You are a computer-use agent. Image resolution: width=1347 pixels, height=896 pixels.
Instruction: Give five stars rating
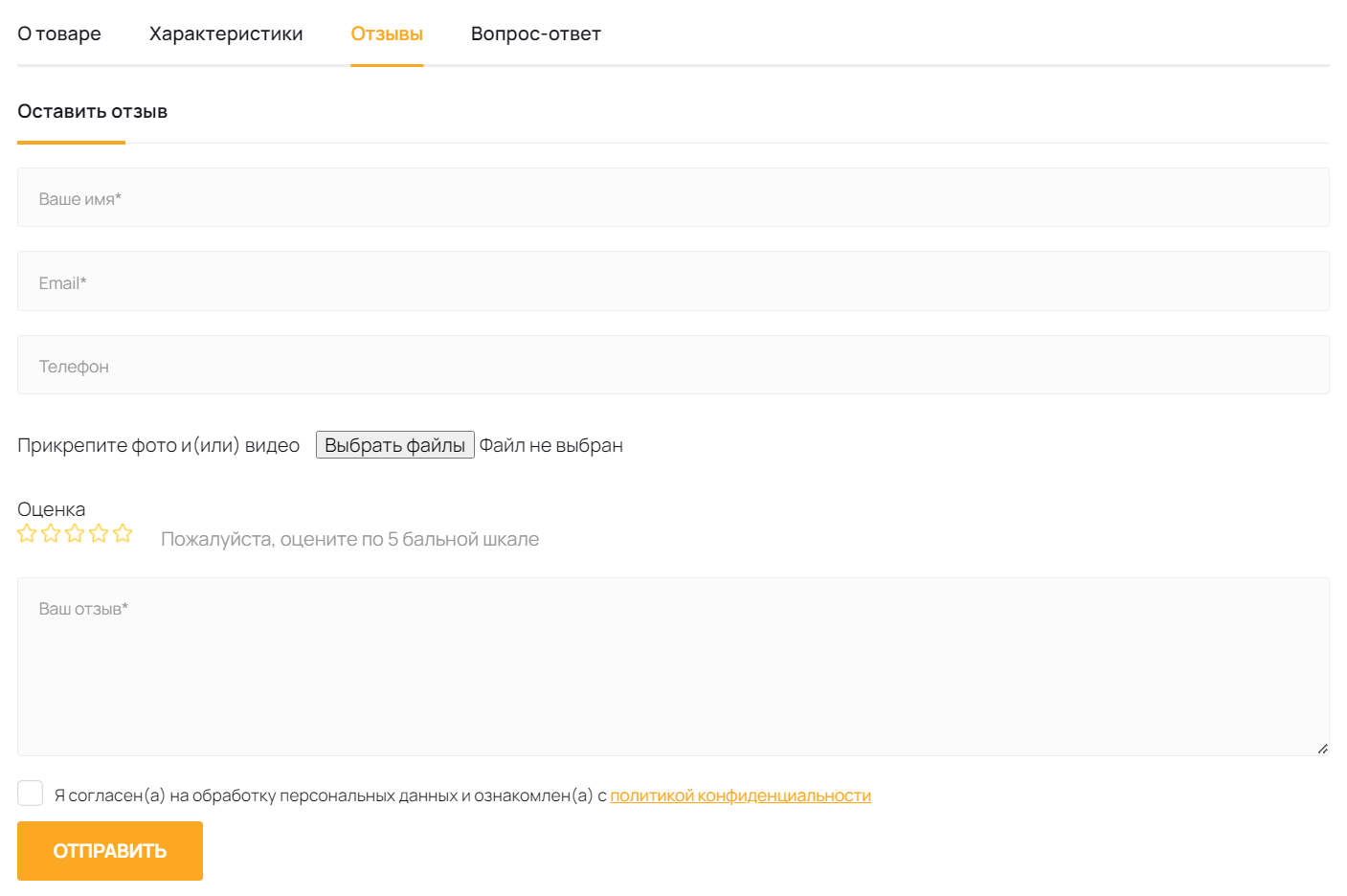123,534
